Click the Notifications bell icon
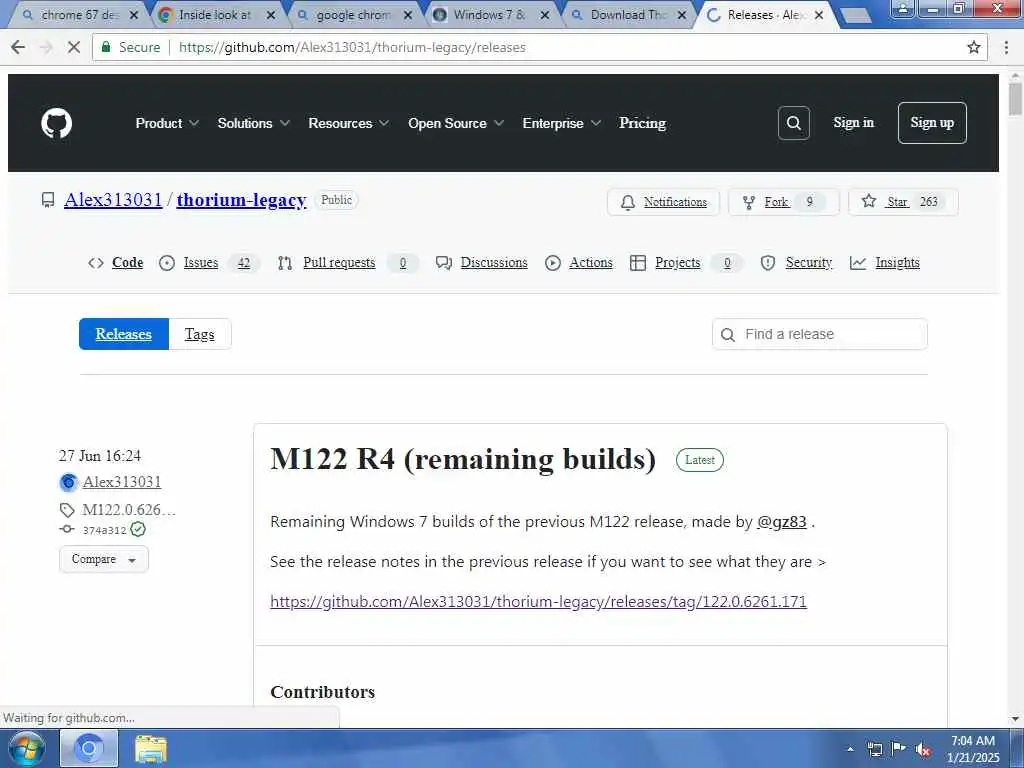Viewport: 1024px width, 768px height. (x=628, y=202)
